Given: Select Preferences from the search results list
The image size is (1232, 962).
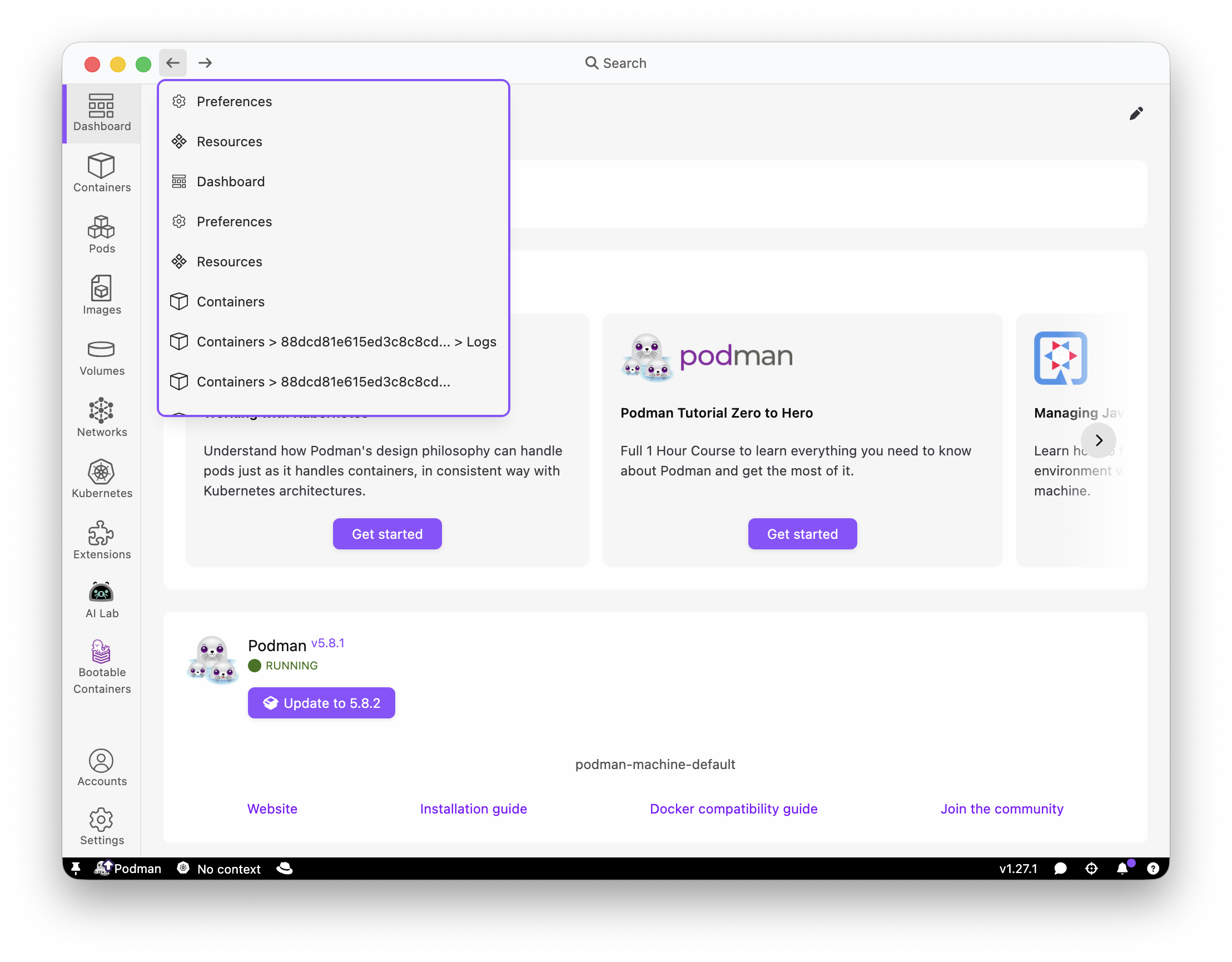Looking at the screenshot, I should pos(234,102).
